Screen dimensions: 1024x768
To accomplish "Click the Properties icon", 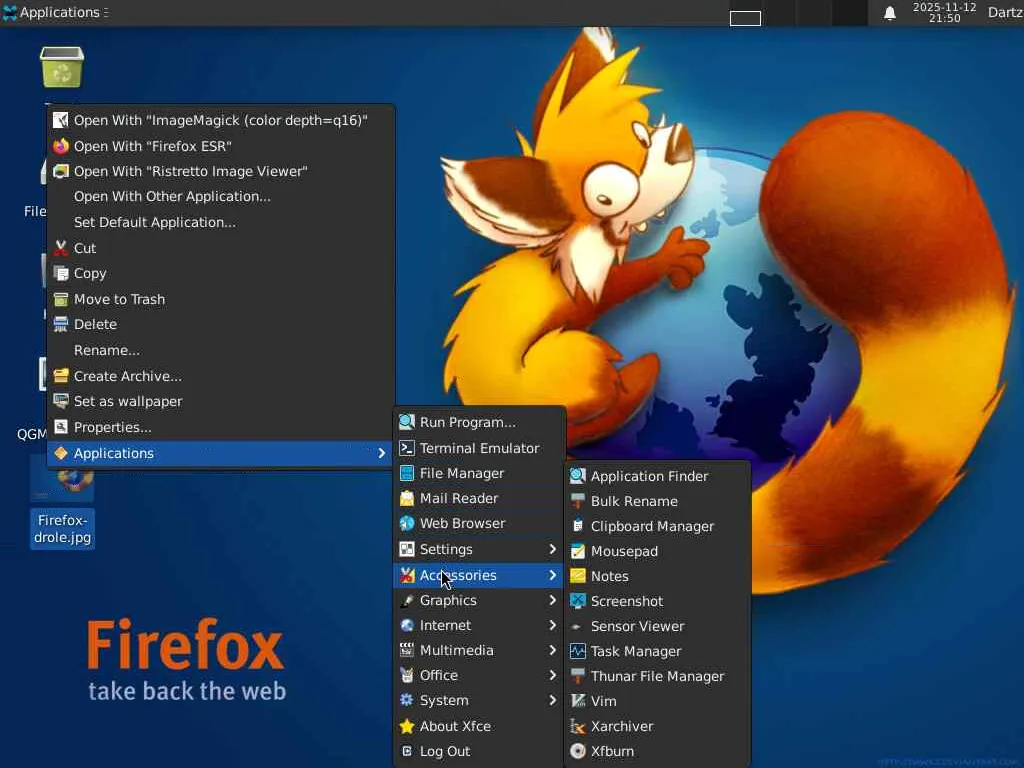I will pos(61,427).
